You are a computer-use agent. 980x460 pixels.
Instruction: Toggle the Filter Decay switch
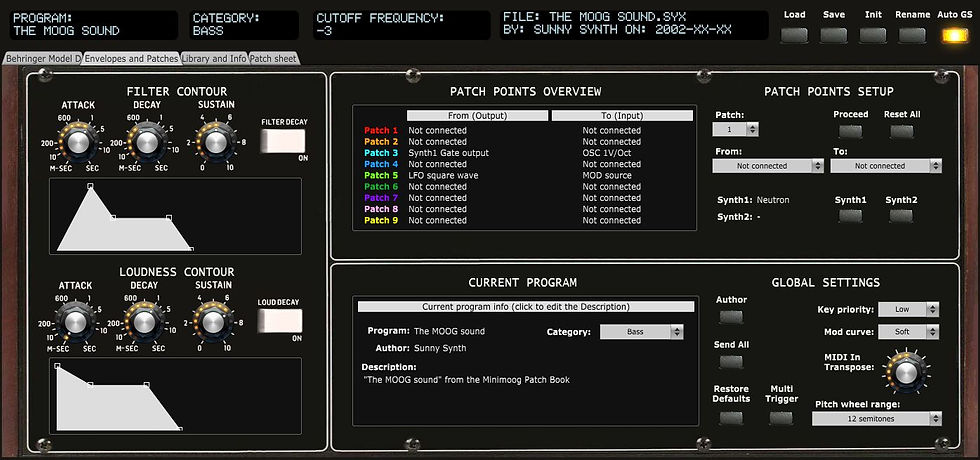click(x=283, y=141)
